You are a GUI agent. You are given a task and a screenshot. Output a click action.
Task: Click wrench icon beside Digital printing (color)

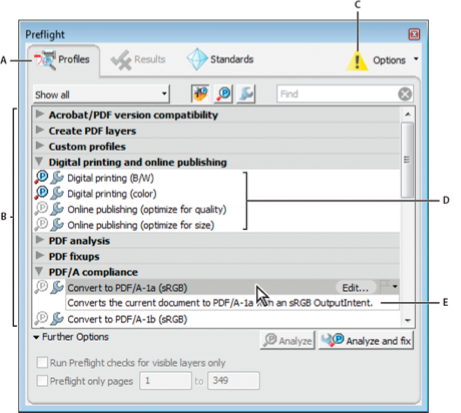[57, 193]
